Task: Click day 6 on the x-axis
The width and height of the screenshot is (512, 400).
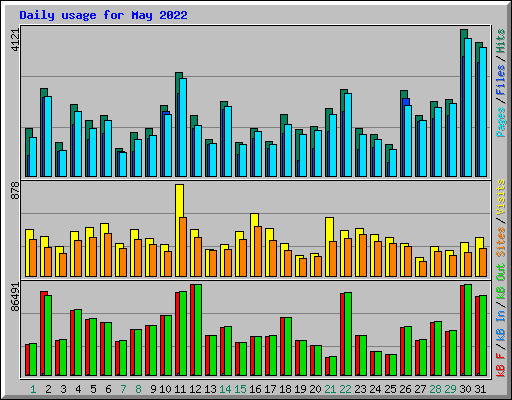Action: (108, 389)
